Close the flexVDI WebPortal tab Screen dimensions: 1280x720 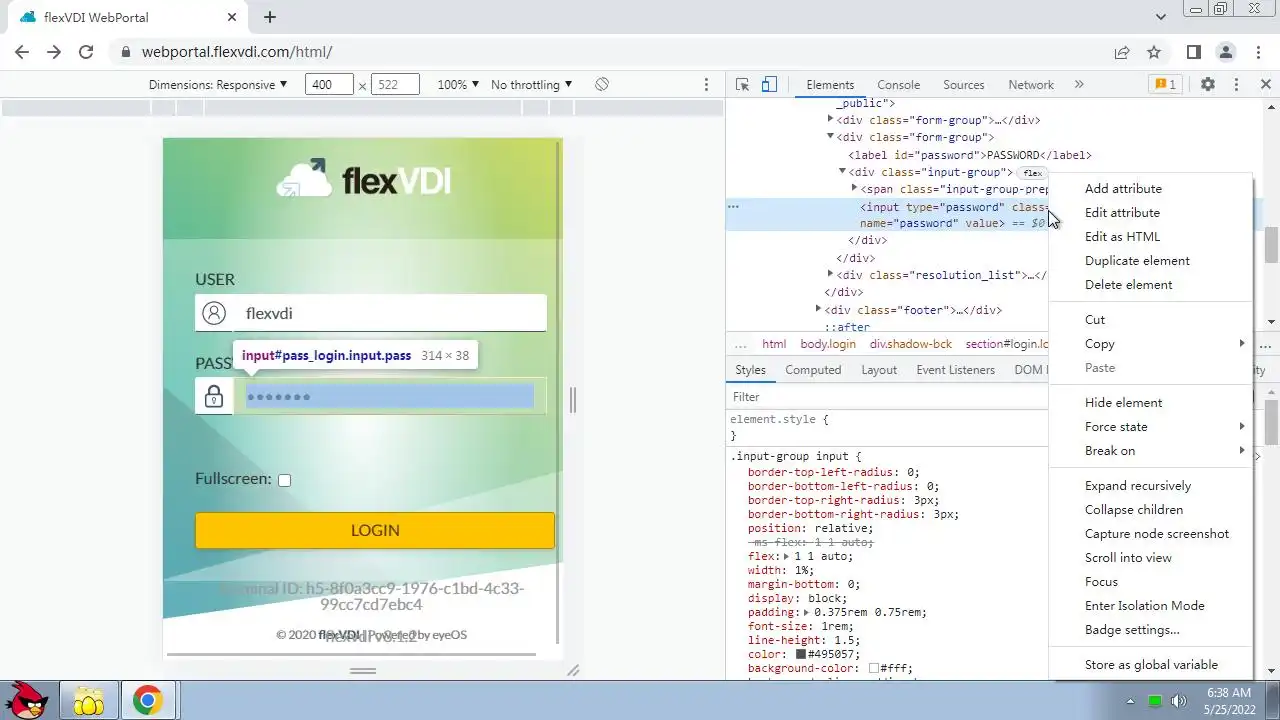tap(232, 17)
